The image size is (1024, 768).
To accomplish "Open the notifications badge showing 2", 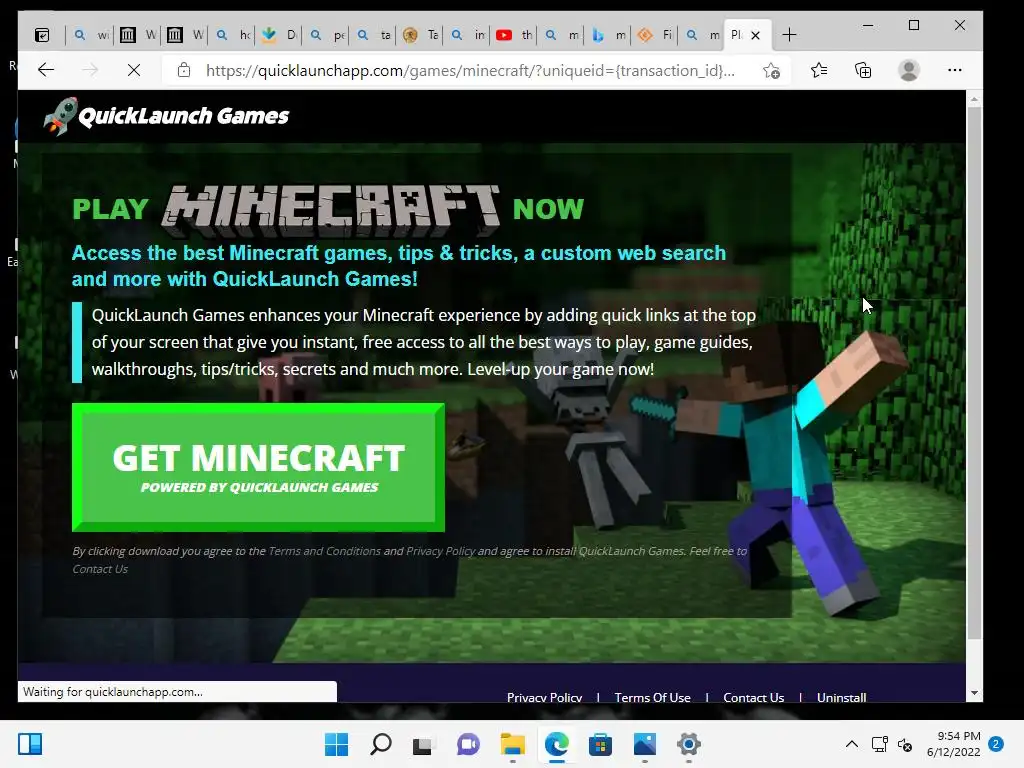I will (996, 744).
